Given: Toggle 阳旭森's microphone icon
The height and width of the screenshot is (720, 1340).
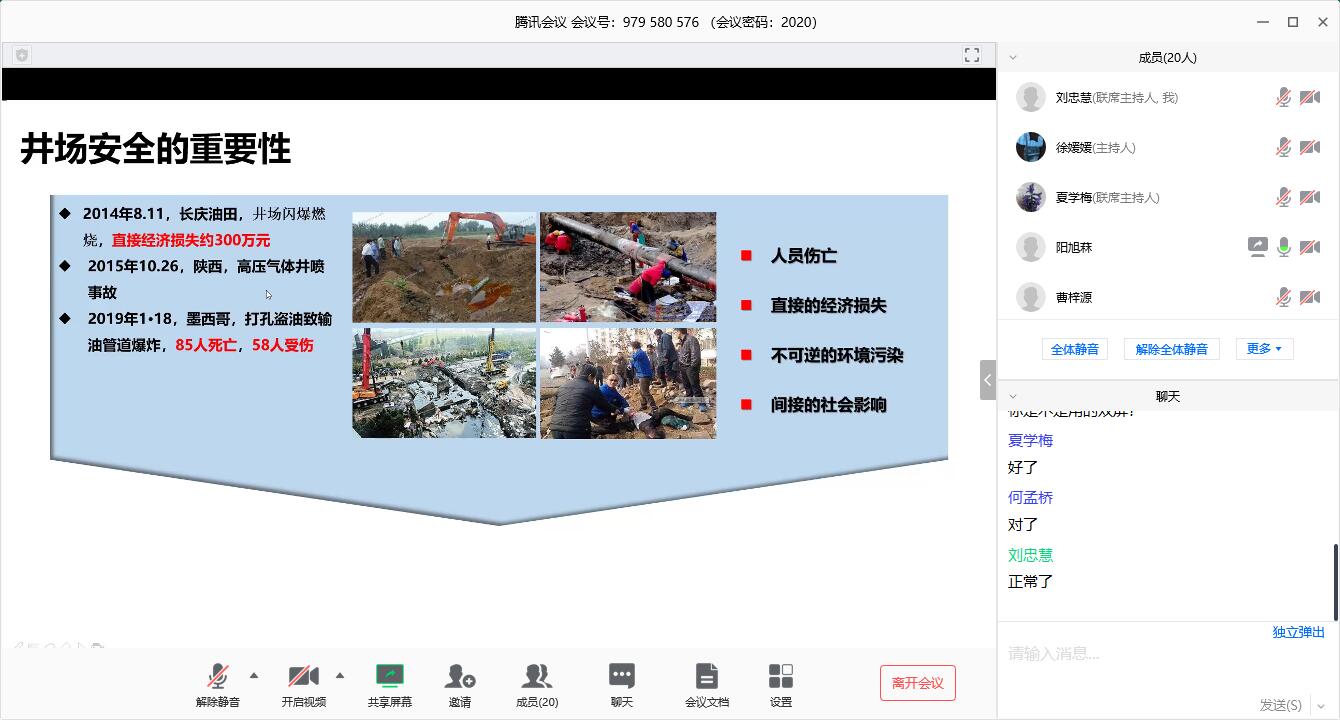Looking at the screenshot, I should (1284, 247).
